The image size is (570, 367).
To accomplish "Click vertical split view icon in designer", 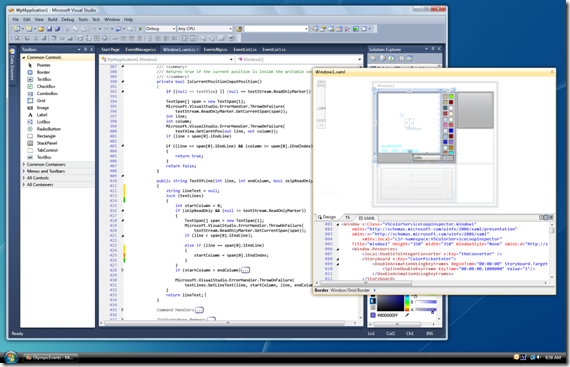I will click(541, 217).
